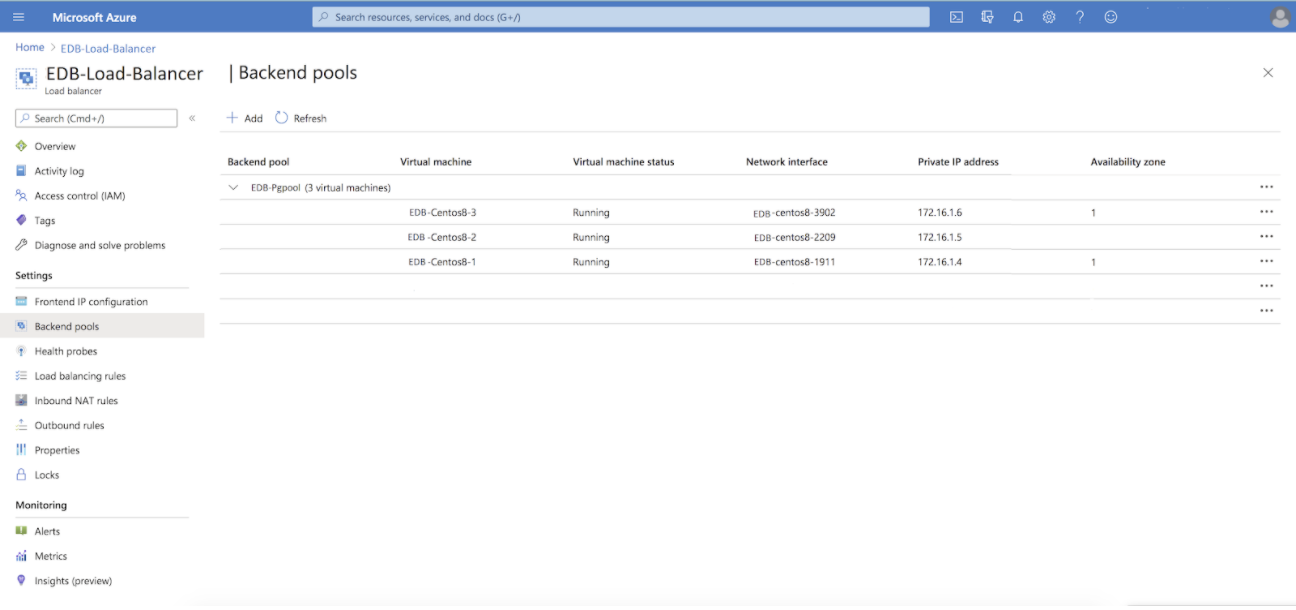Click the Locks padlock icon
Screen dimensions: 1296x610
pos(21,475)
